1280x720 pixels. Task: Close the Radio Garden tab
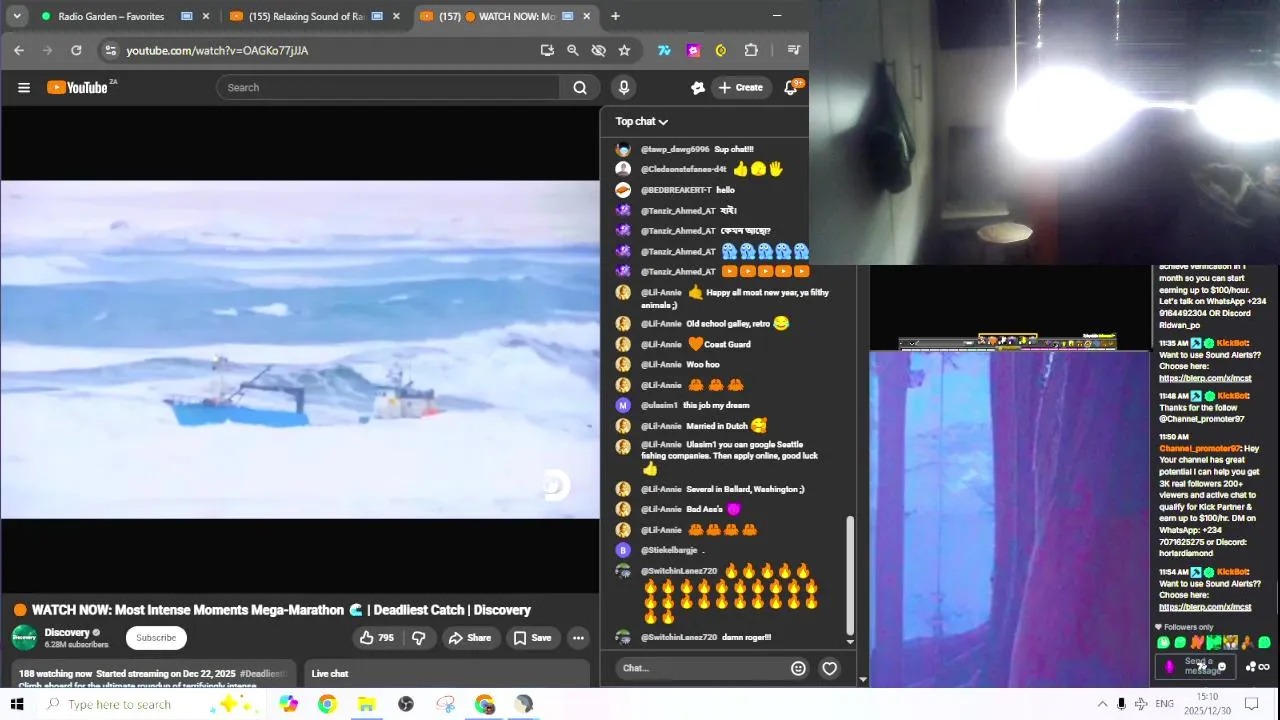pyautogui.click(x=206, y=16)
